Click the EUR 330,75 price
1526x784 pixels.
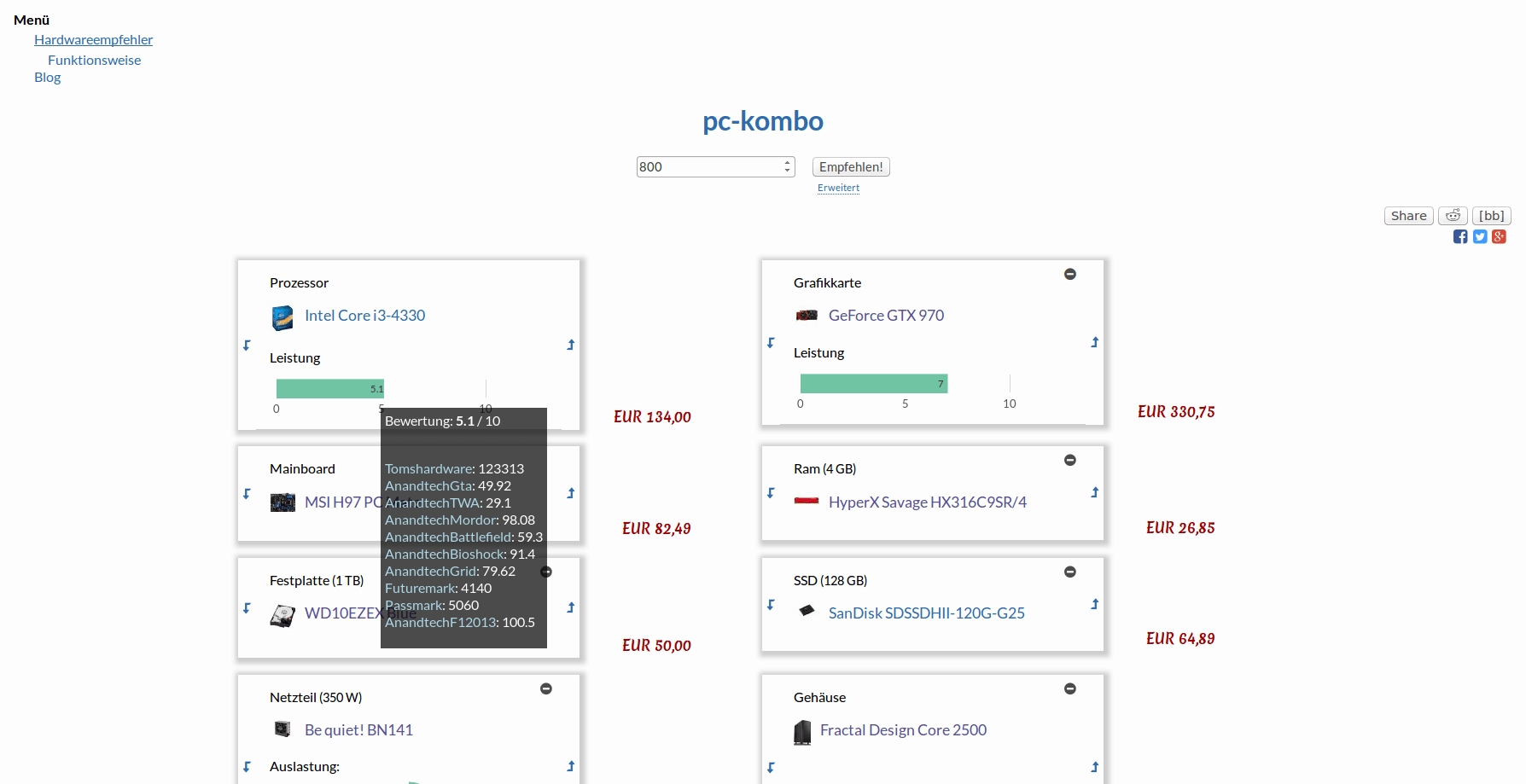coord(1176,412)
